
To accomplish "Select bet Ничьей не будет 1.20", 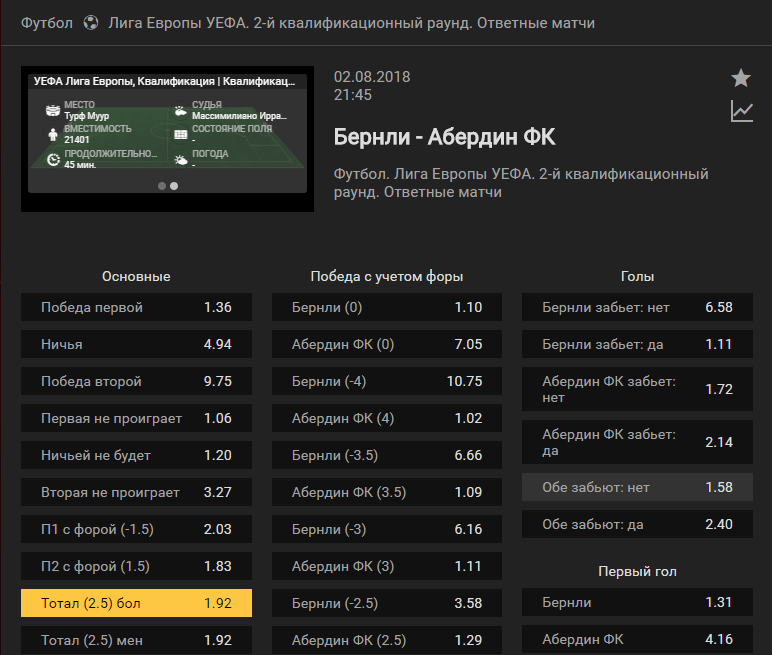I will click(x=136, y=455).
